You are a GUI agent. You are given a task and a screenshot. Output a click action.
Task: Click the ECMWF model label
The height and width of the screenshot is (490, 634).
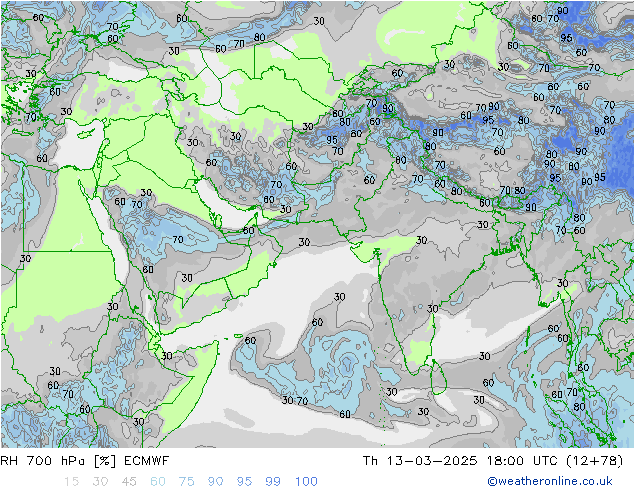pyautogui.click(x=146, y=461)
